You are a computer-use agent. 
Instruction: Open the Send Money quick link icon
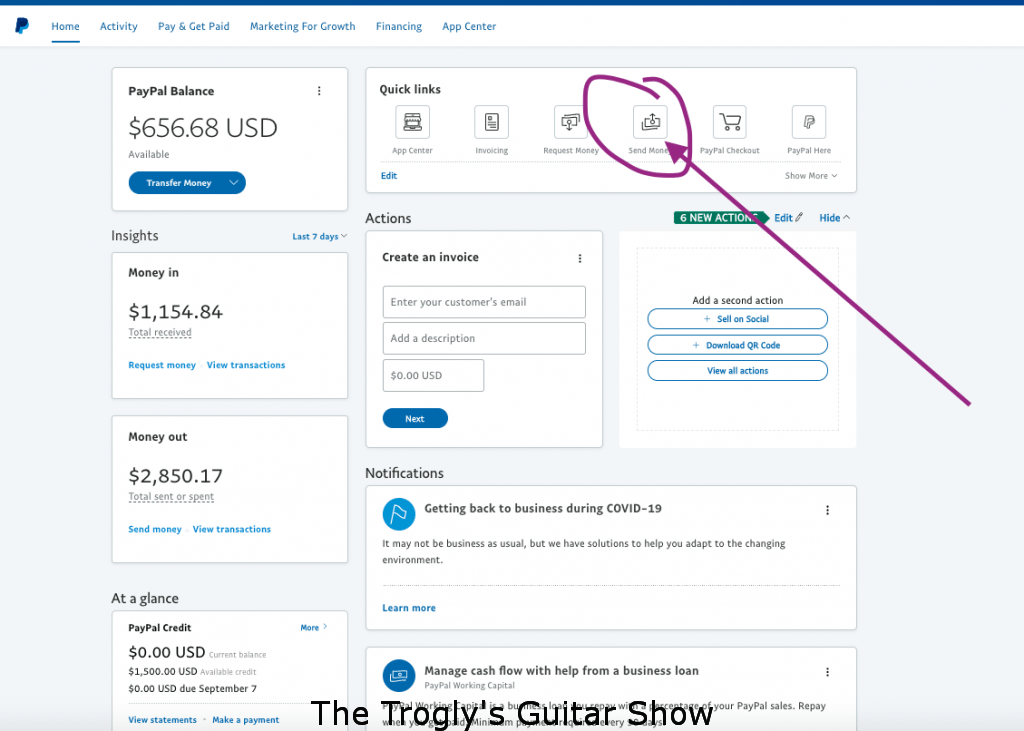(x=650, y=122)
